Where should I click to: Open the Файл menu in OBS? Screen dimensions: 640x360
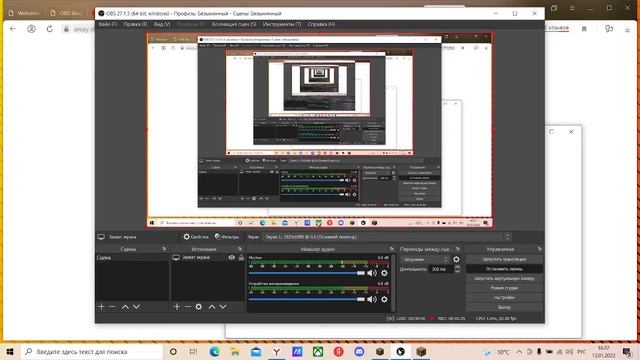pos(107,24)
